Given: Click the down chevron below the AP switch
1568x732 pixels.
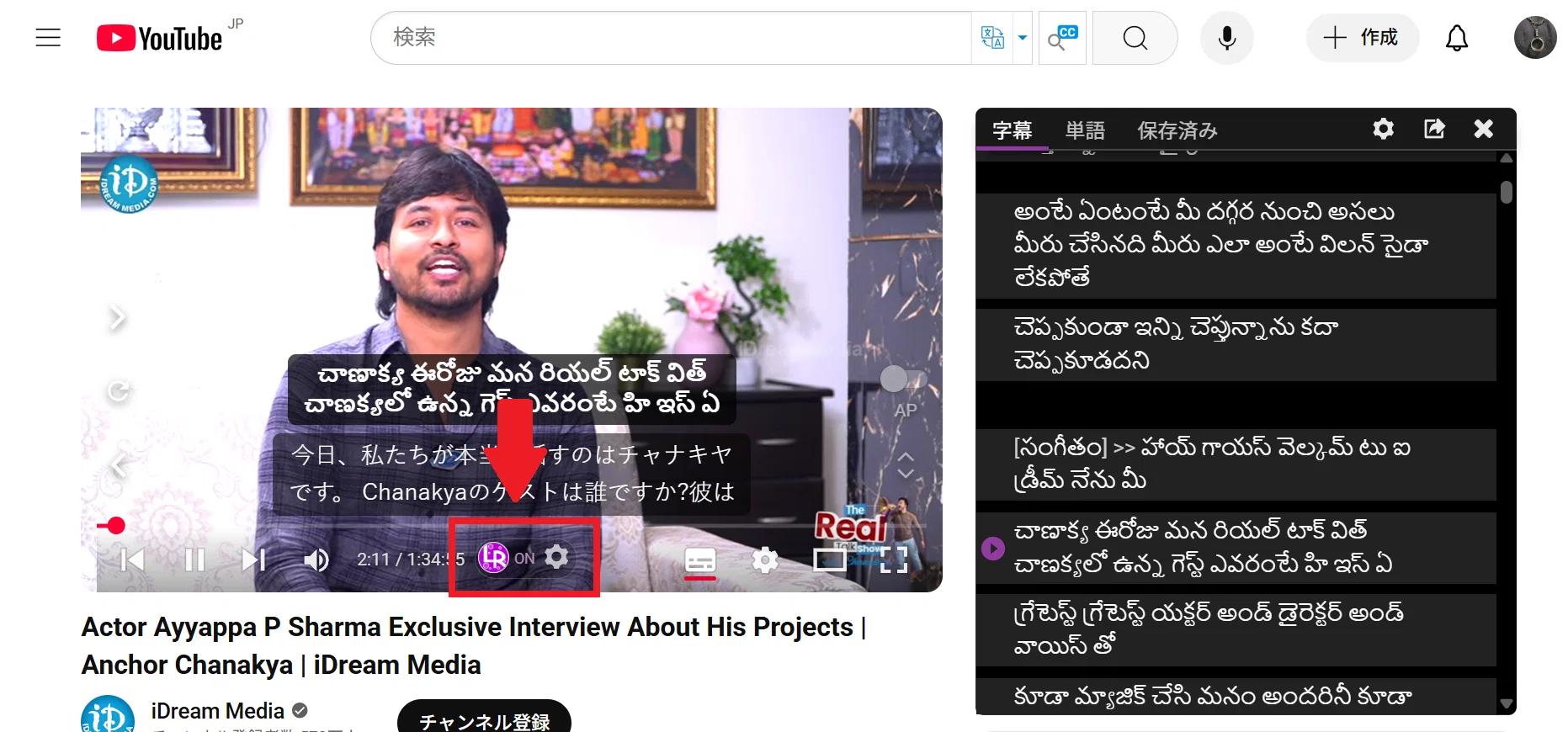Looking at the screenshot, I should [906, 473].
